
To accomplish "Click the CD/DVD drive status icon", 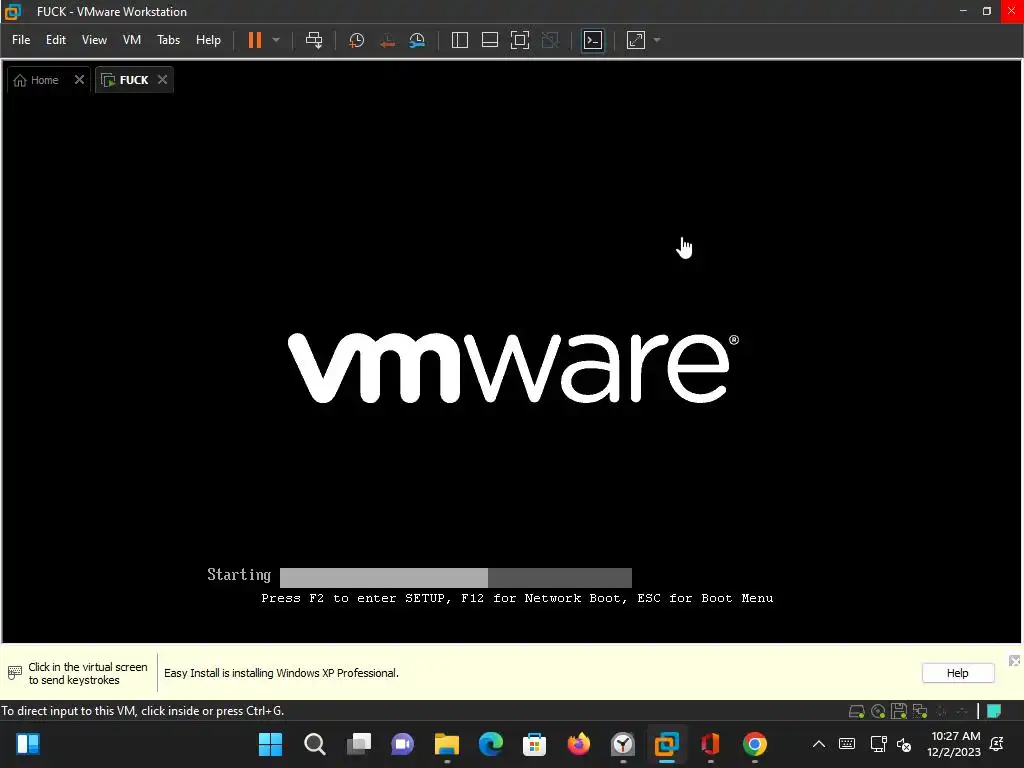I will pos(878,711).
